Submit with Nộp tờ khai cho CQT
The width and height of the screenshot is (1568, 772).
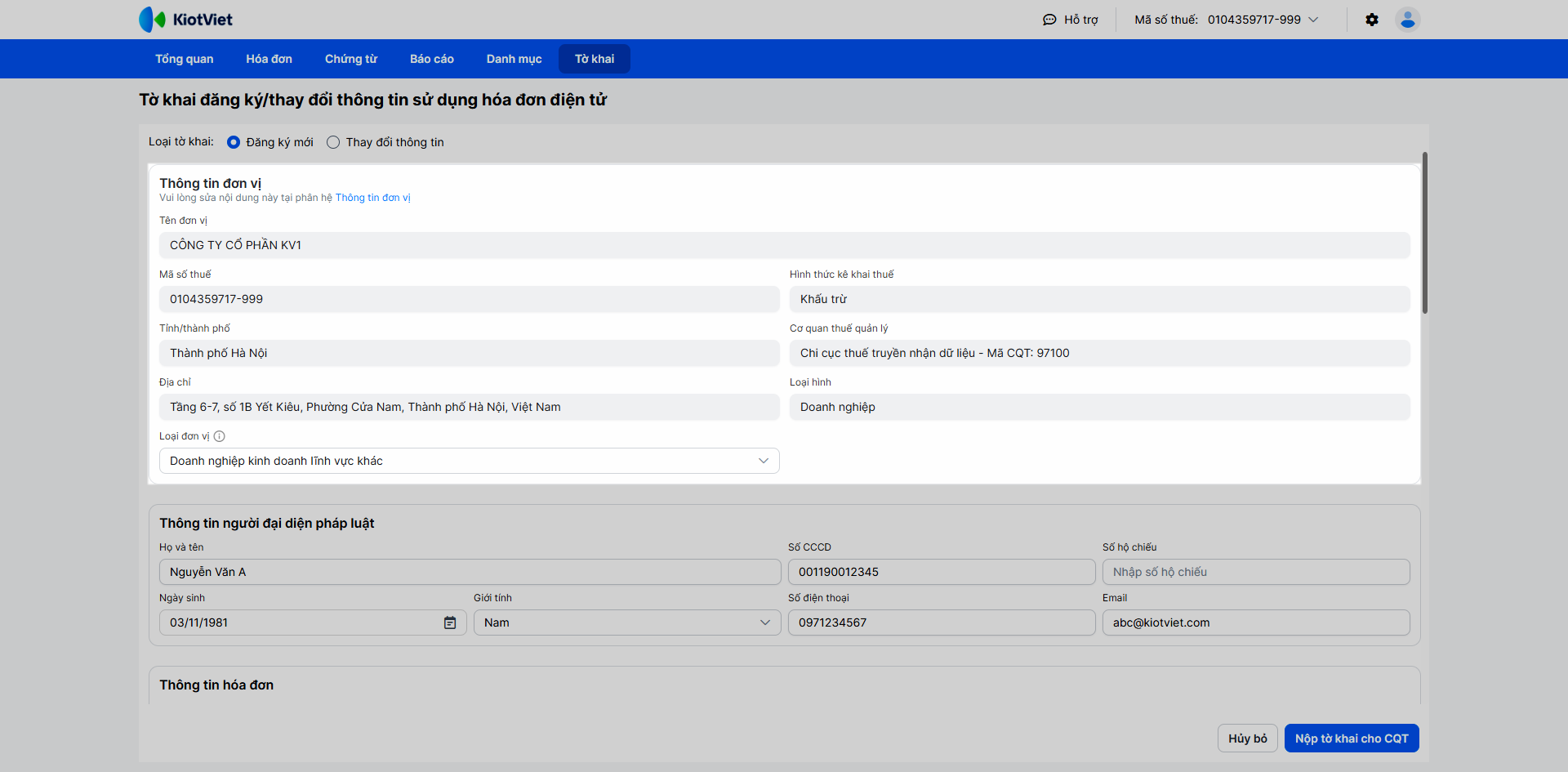coord(1352,739)
